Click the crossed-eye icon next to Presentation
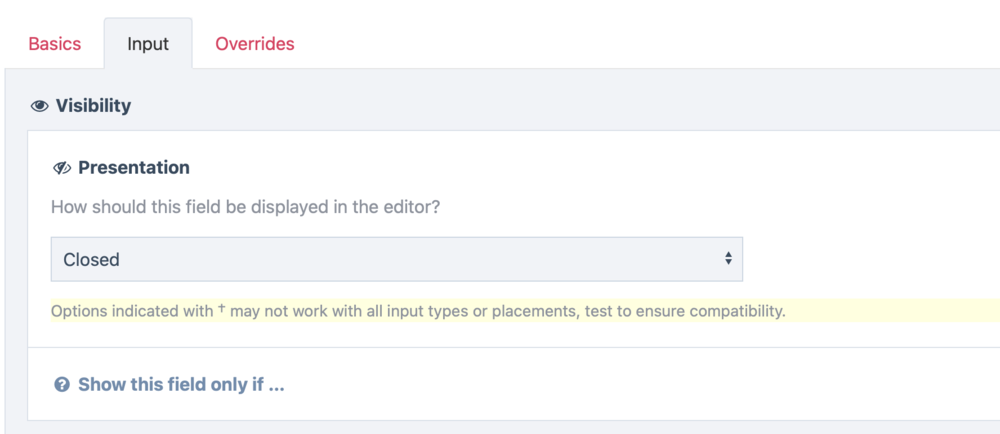 coord(62,168)
